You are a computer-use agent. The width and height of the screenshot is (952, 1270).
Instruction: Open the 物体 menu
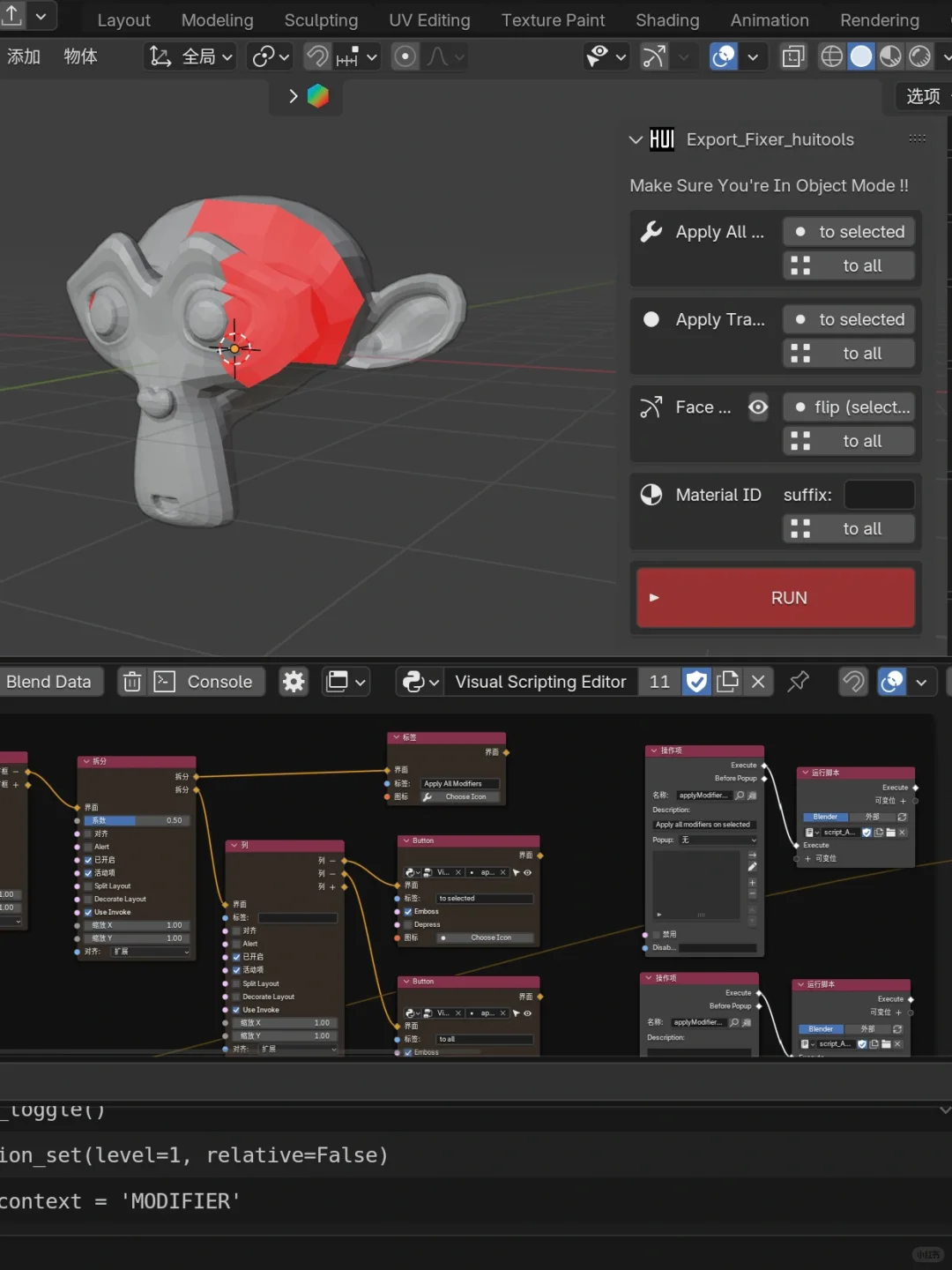coord(80,57)
